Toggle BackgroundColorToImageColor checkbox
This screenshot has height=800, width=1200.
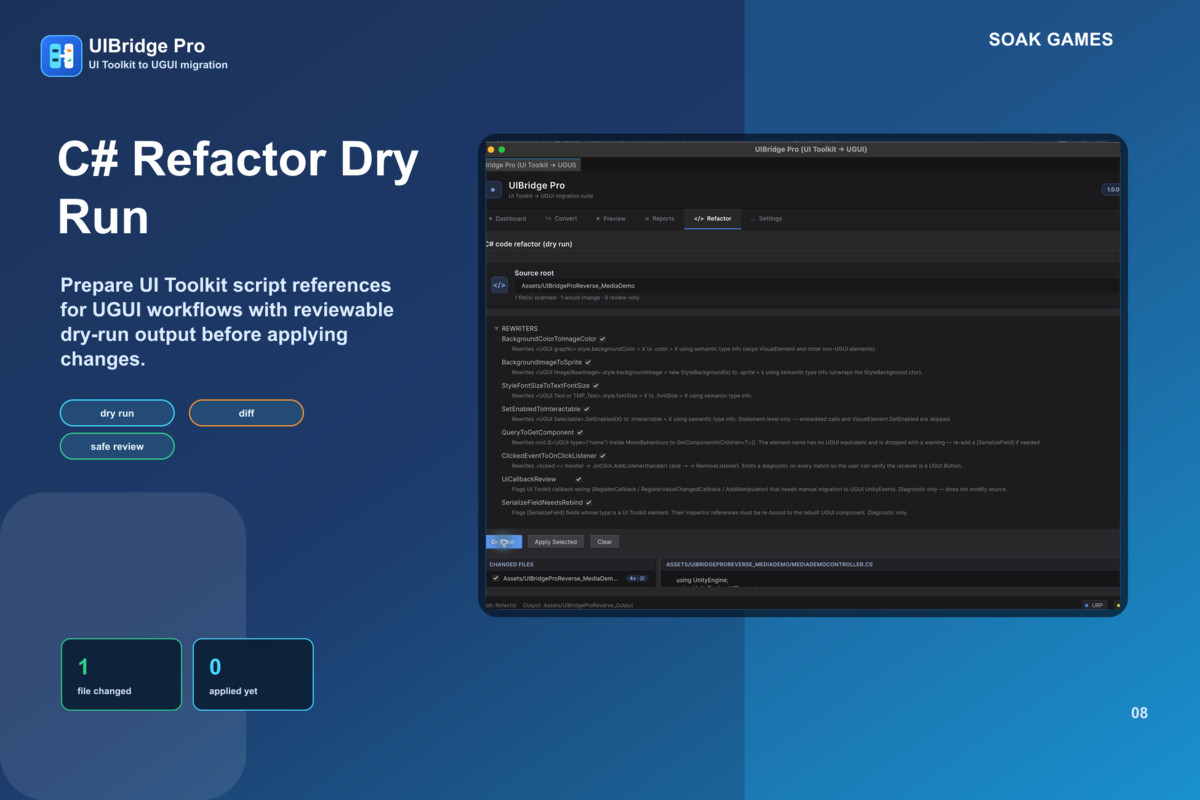tap(602, 339)
